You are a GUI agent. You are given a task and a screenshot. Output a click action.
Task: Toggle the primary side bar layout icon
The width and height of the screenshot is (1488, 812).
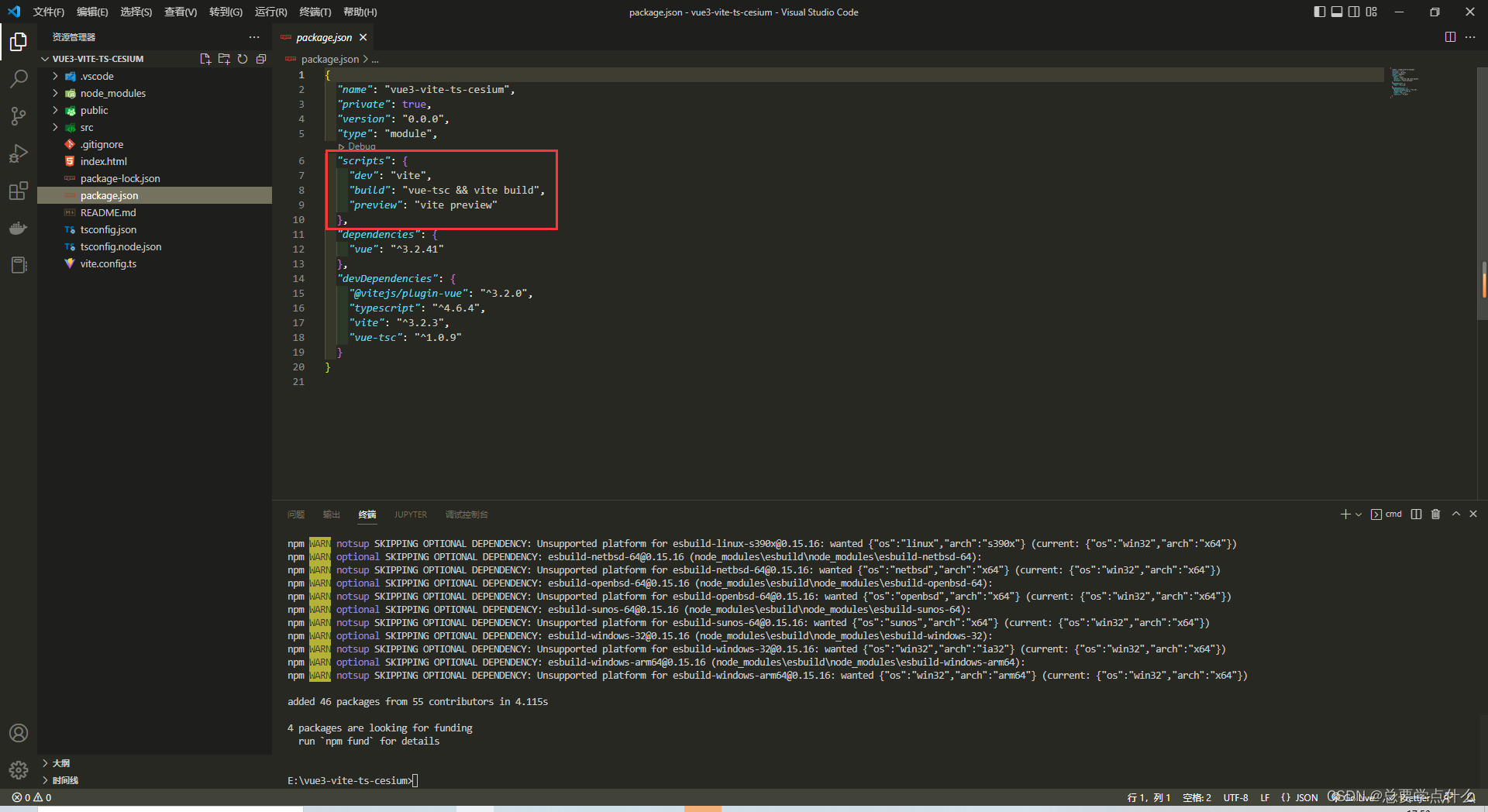(1319, 12)
